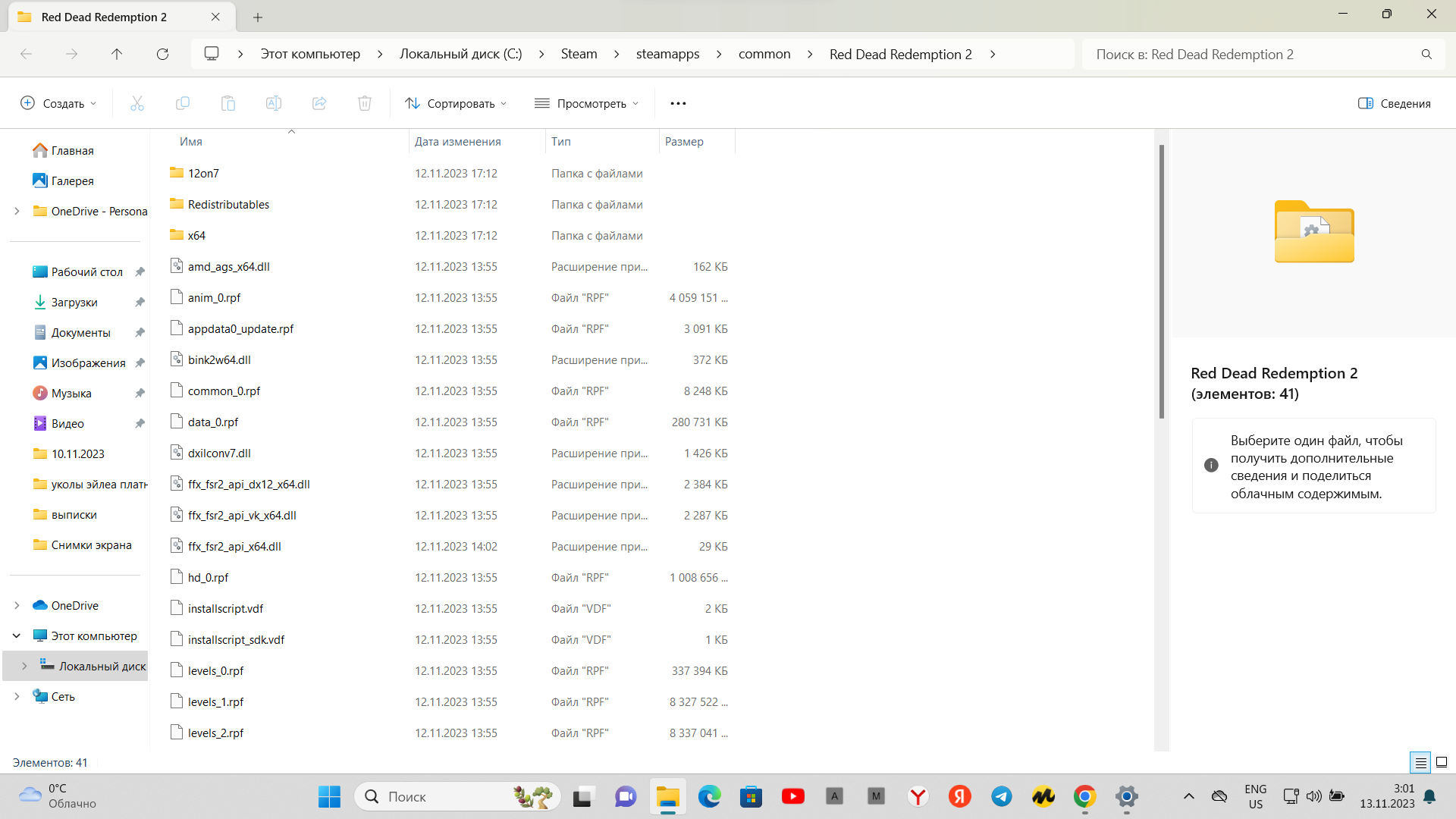Viewport: 1456px width, 819px height.
Task: Click Этот компьютер breadcrumb
Action: [310, 54]
